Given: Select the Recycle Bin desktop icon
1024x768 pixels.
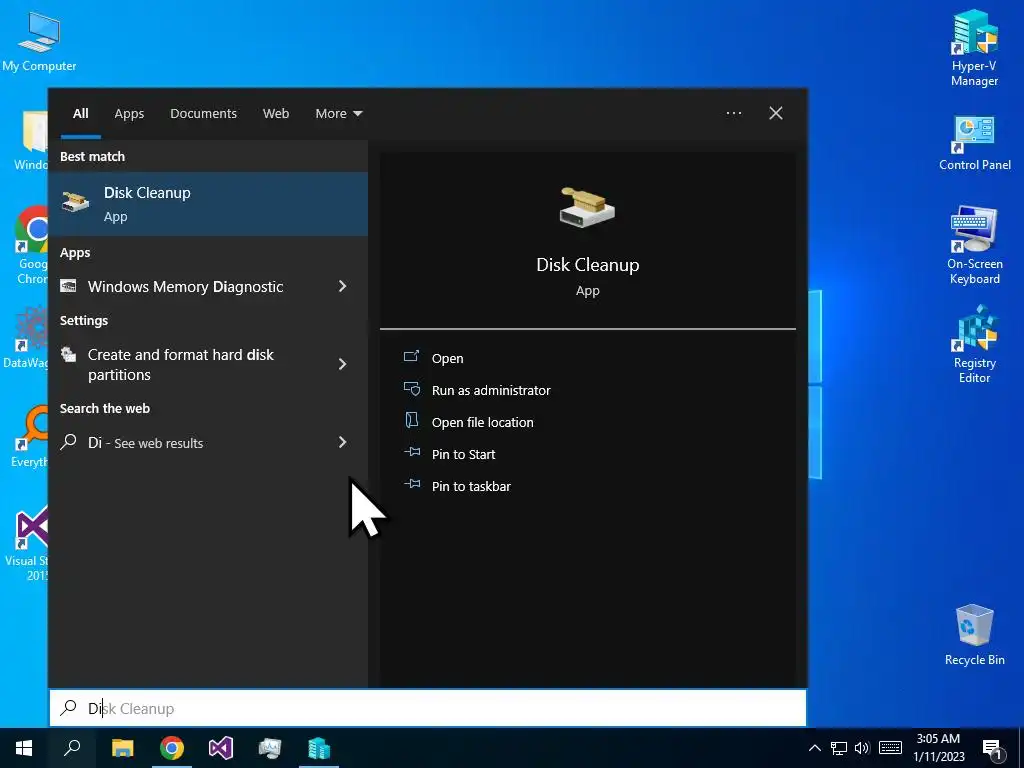Looking at the screenshot, I should pyautogui.click(x=974, y=635).
